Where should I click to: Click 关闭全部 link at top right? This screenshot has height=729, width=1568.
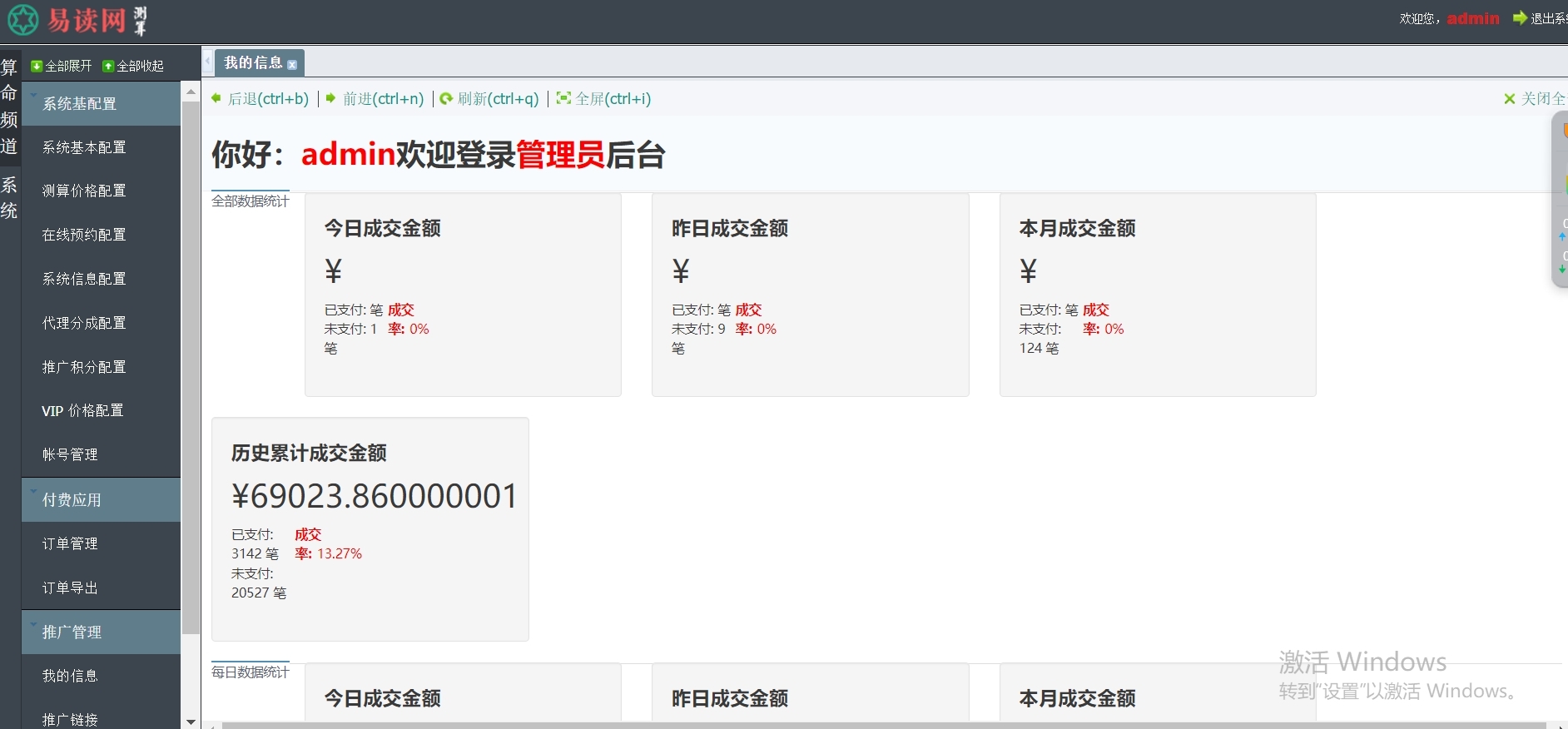click(1544, 99)
